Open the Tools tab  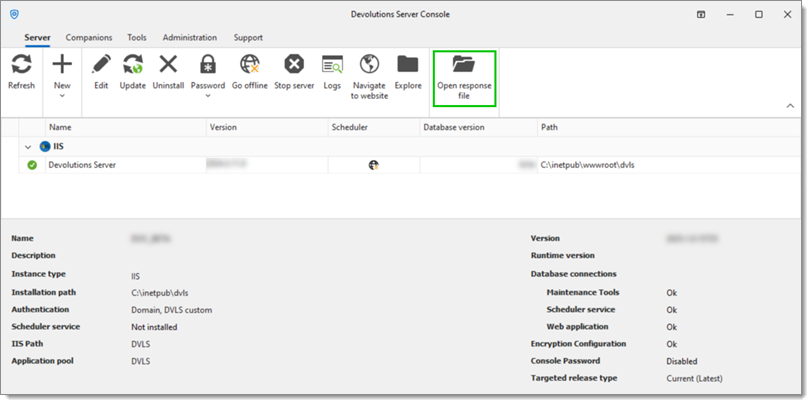[x=137, y=37]
